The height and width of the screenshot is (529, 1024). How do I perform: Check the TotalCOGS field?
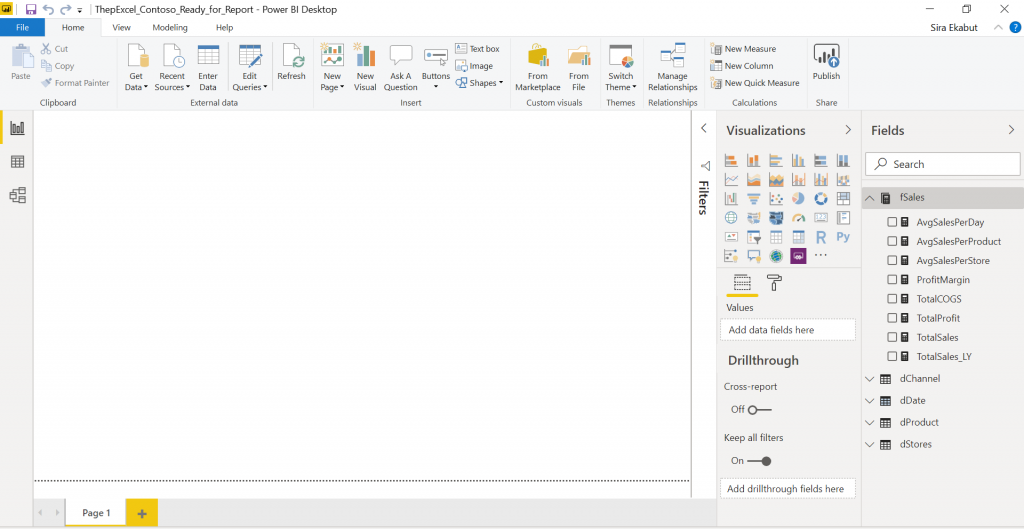click(892, 298)
